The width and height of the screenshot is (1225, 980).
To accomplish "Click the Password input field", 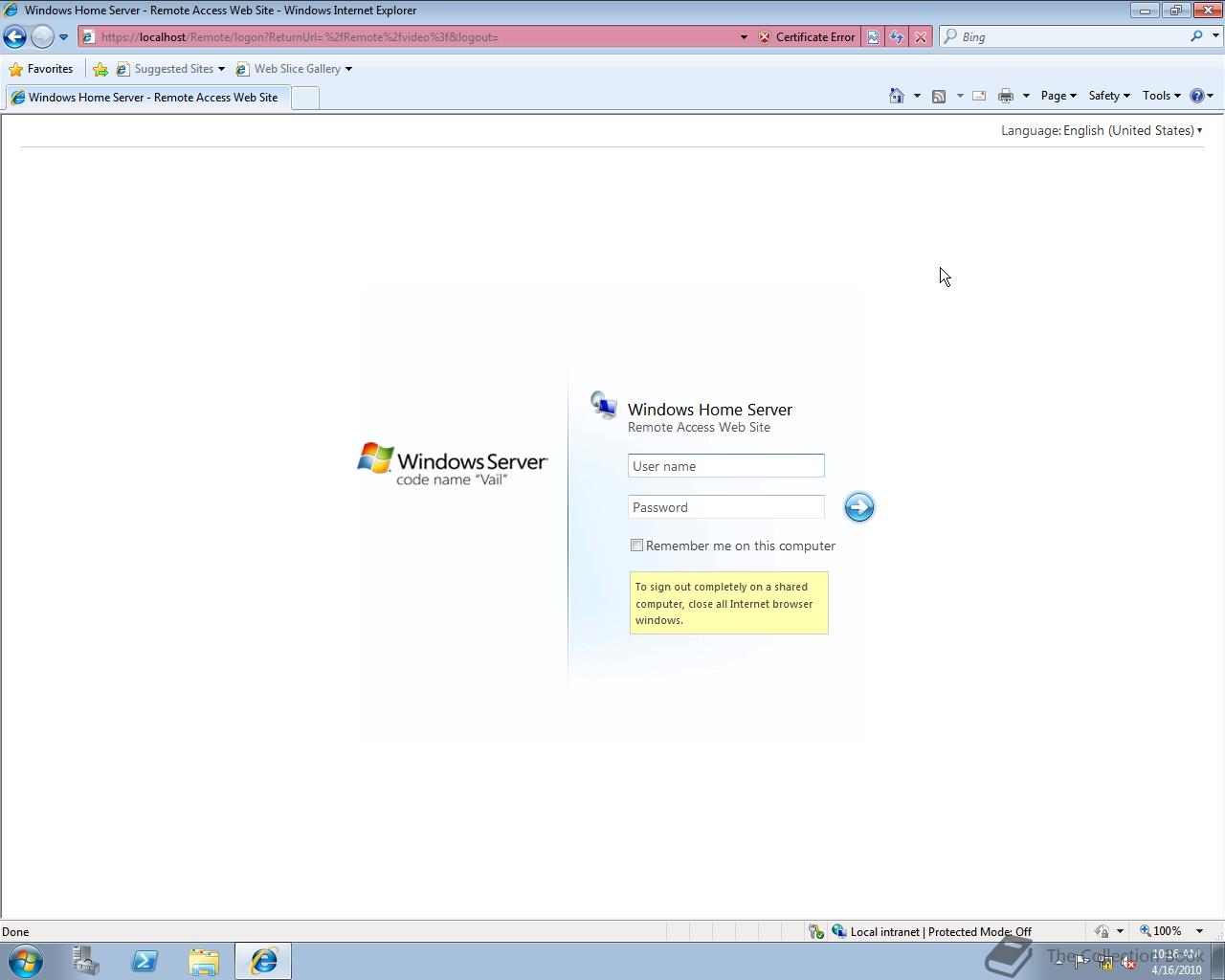I will (x=725, y=507).
